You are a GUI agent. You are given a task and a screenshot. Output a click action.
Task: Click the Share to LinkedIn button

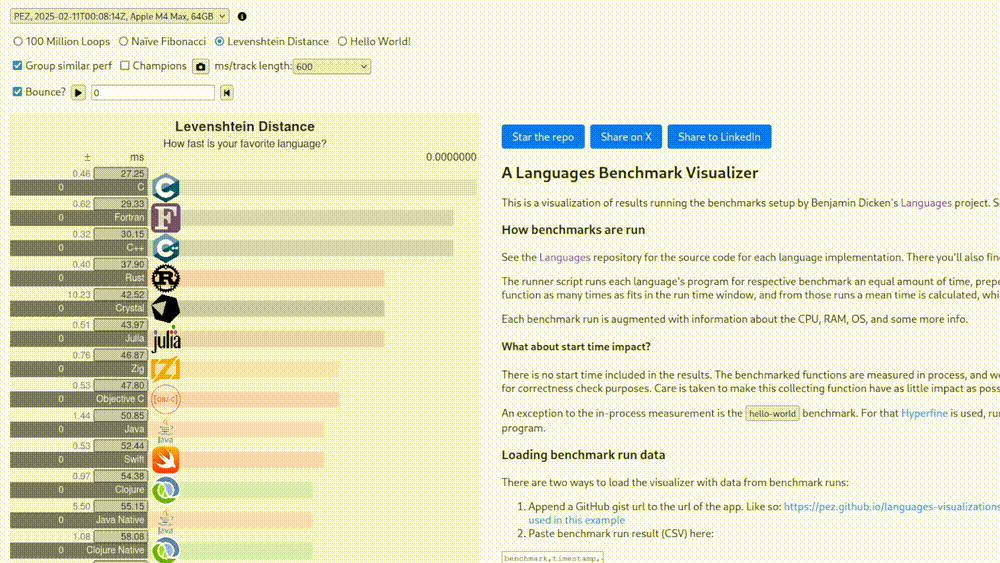click(x=718, y=137)
